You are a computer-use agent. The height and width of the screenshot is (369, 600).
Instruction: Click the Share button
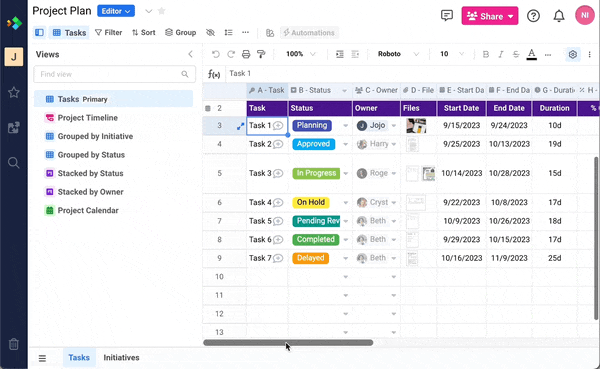(x=490, y=16)
